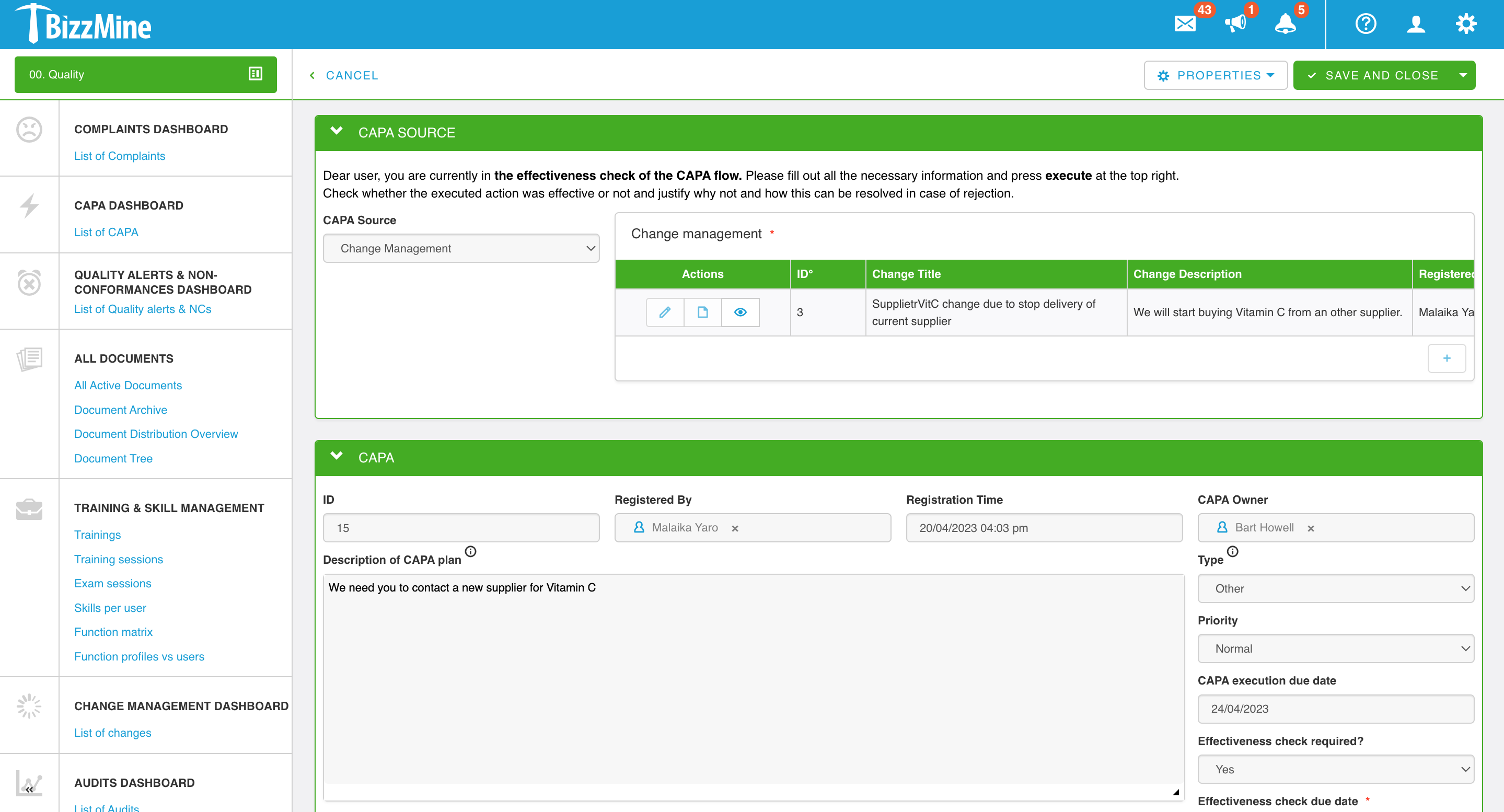Screen dimensions: 1504x812
Task: Collapse sidebar with double chevron icon
Action: (x=29, y=789)
